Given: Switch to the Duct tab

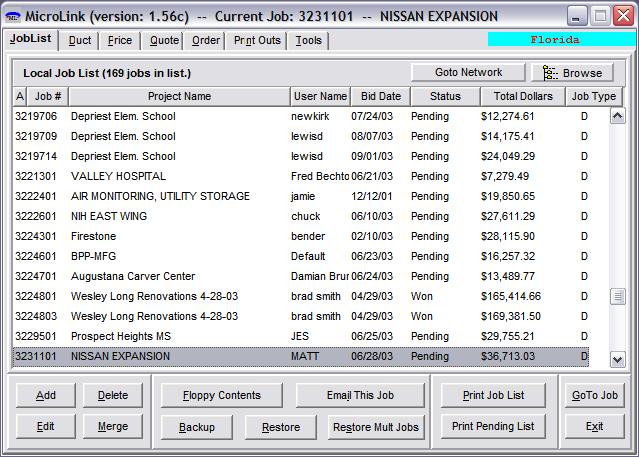Looking at the screenshot, I should (x=78, y=40).
